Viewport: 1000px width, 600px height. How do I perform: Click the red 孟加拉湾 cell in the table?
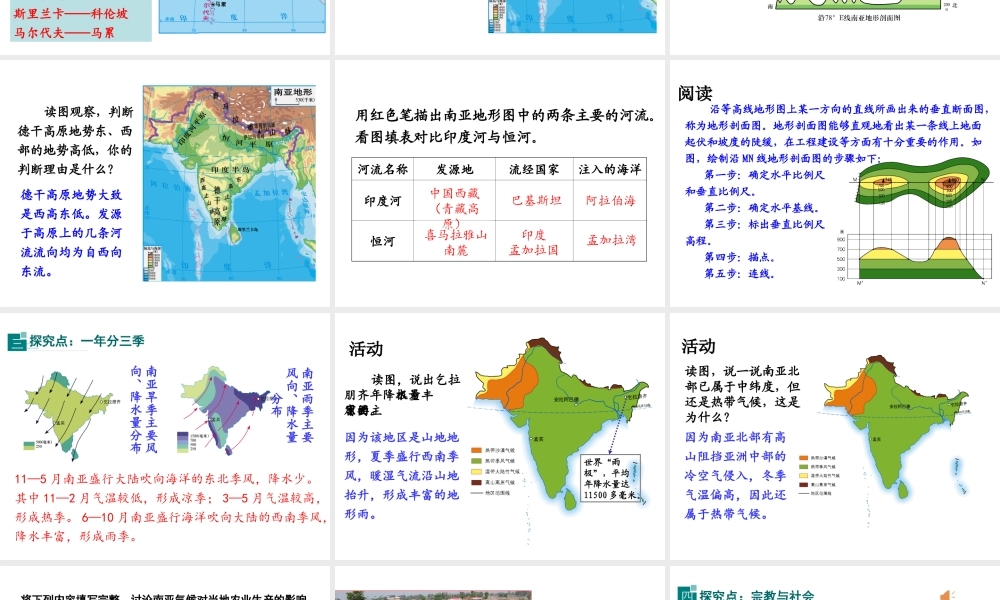611,240
